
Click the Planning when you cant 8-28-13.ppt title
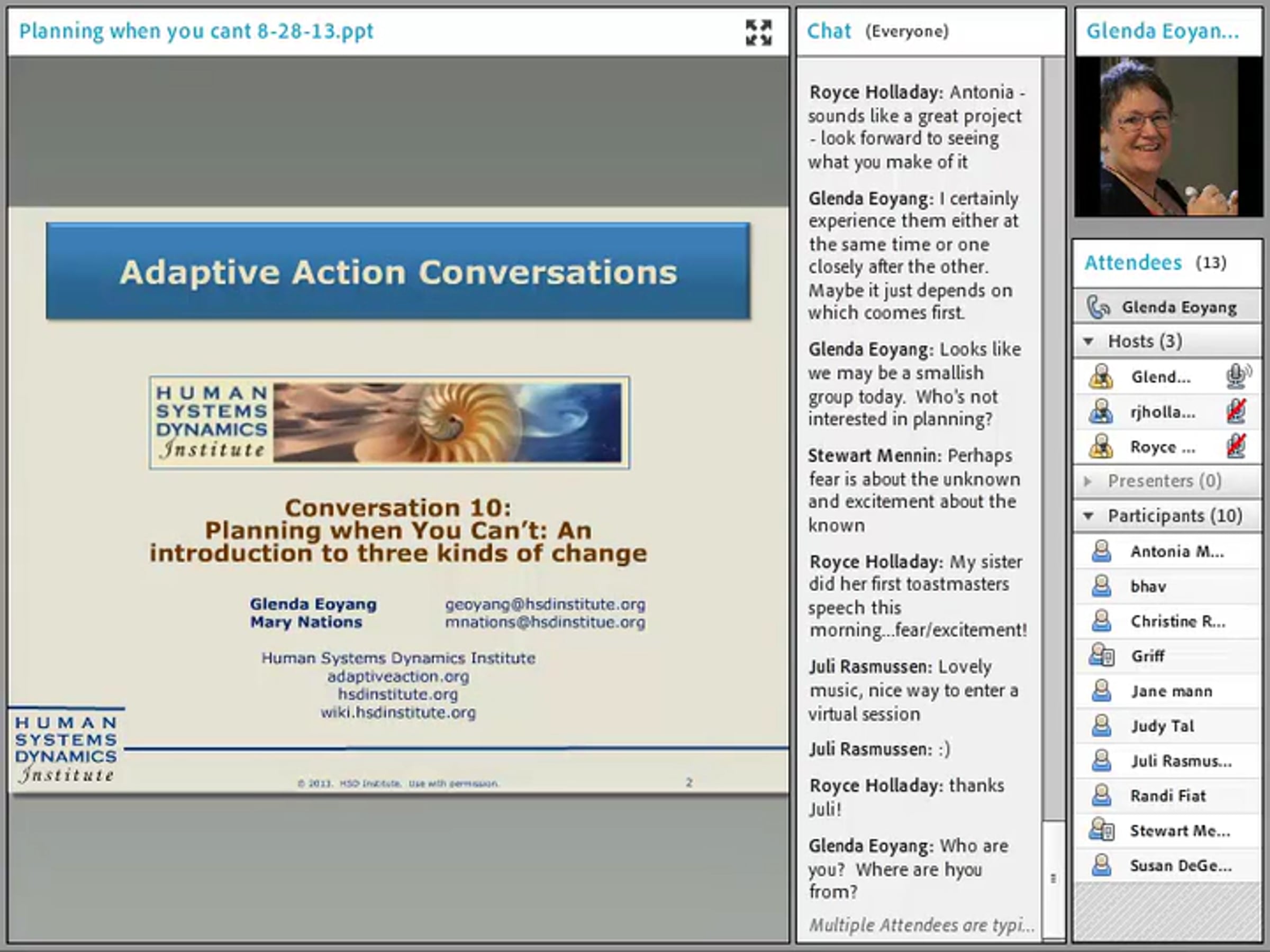point(196,31)
